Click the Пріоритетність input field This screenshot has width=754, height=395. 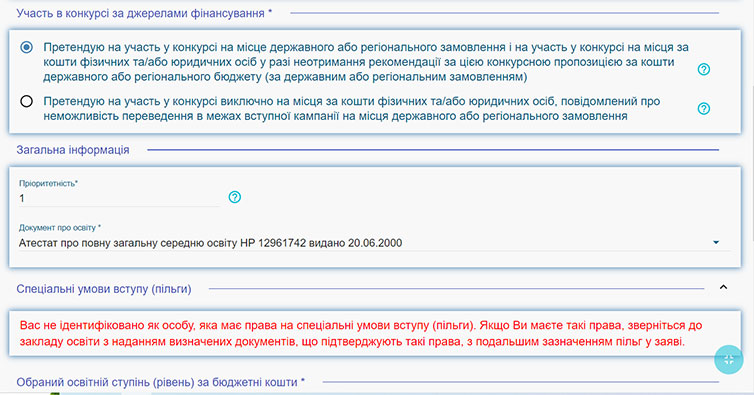point(119,198)
